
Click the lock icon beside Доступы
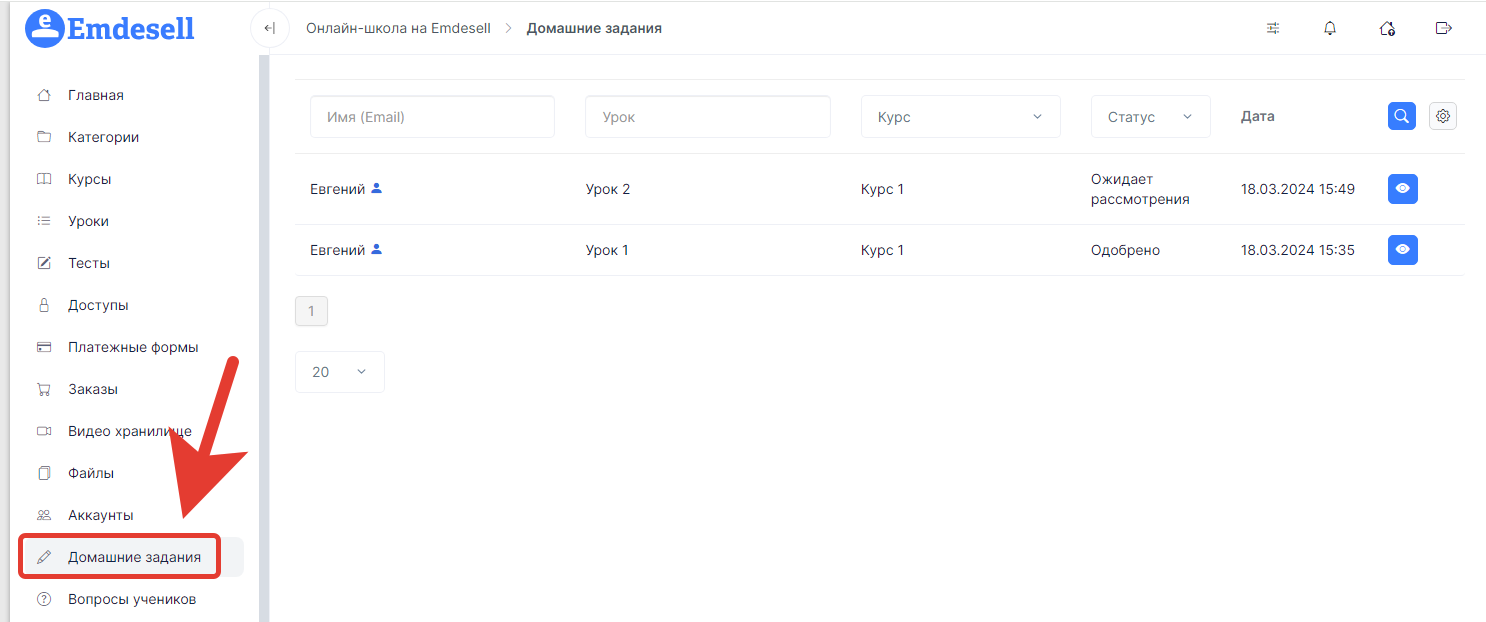(x=44, y=305)
